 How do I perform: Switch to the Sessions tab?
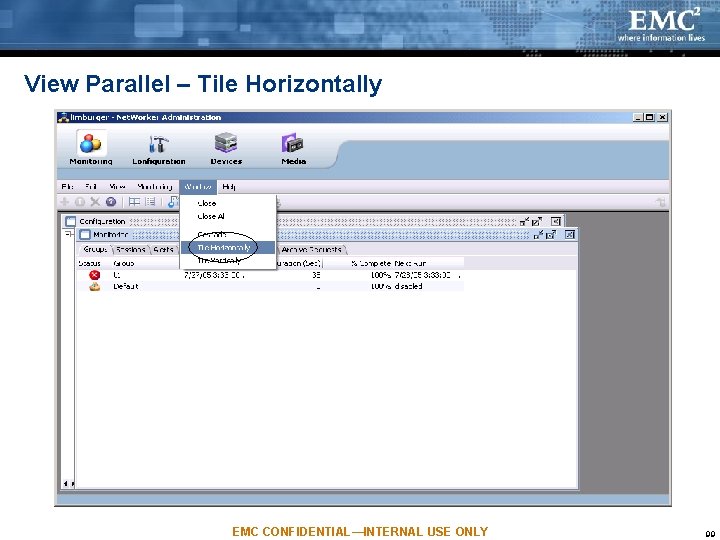click(131, 249)
